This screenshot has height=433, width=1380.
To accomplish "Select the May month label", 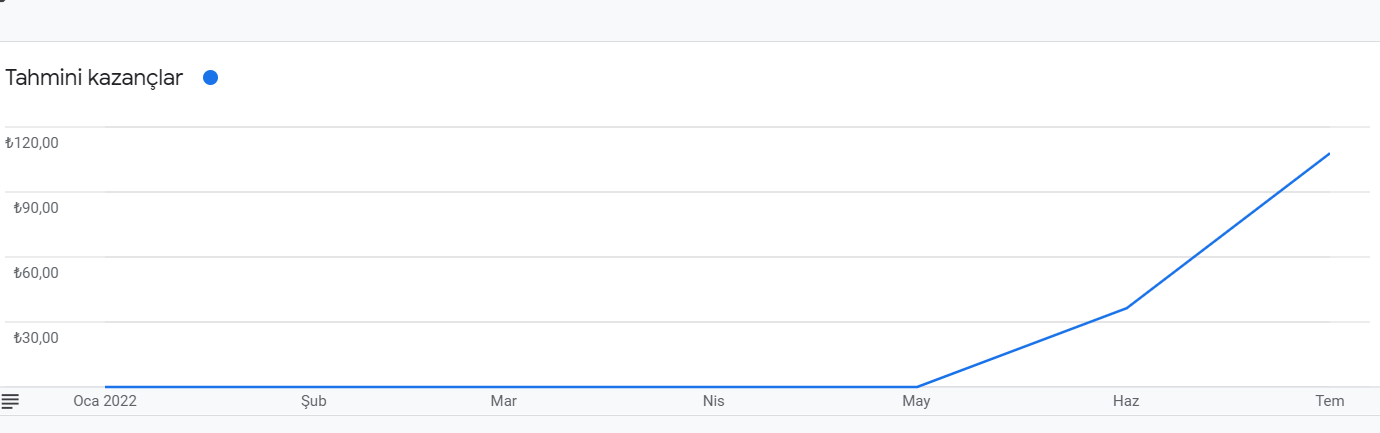I will [916, 401].
